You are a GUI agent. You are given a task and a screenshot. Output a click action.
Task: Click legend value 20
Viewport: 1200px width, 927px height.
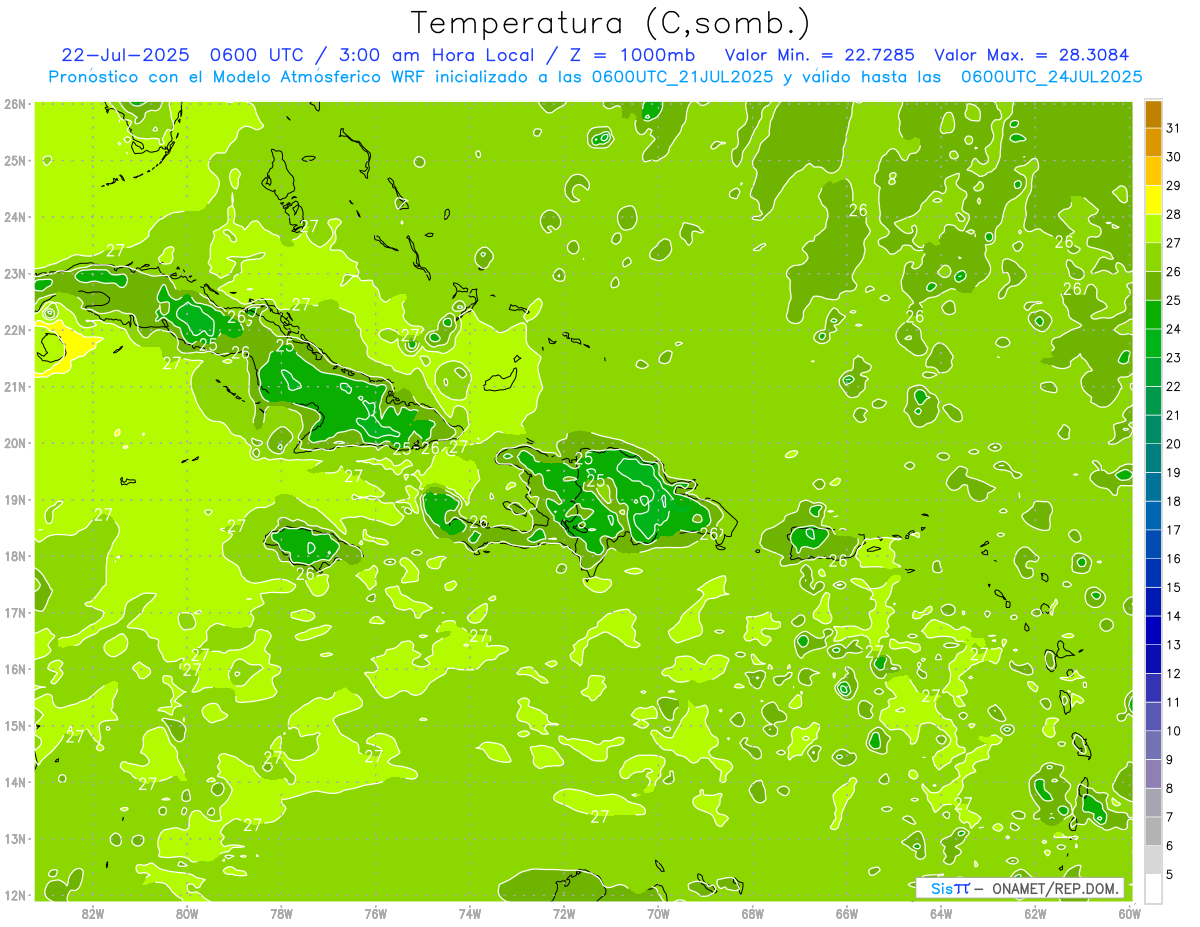[1173, 444]
